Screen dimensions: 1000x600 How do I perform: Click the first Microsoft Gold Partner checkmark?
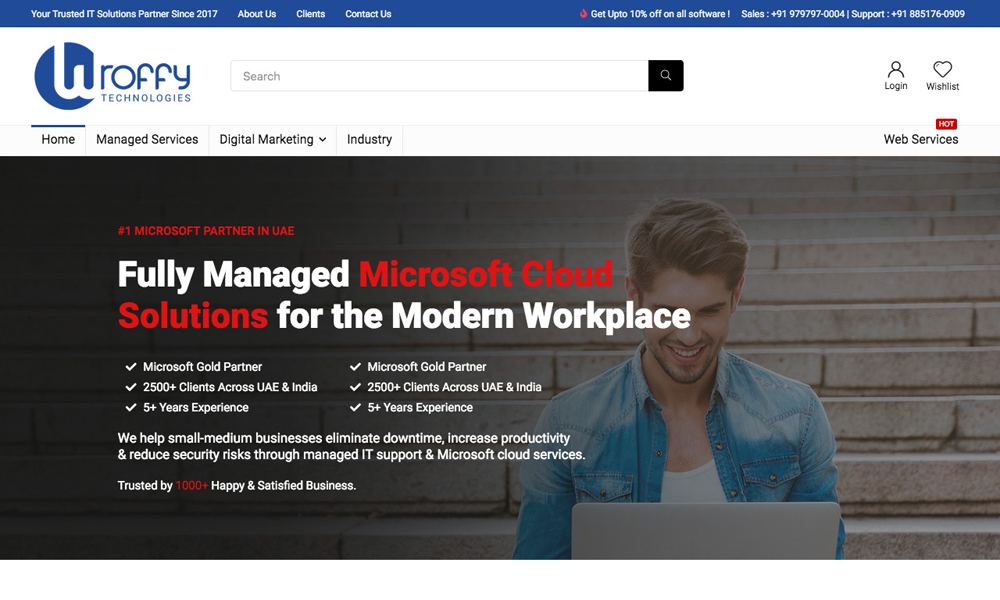[131, 367]
